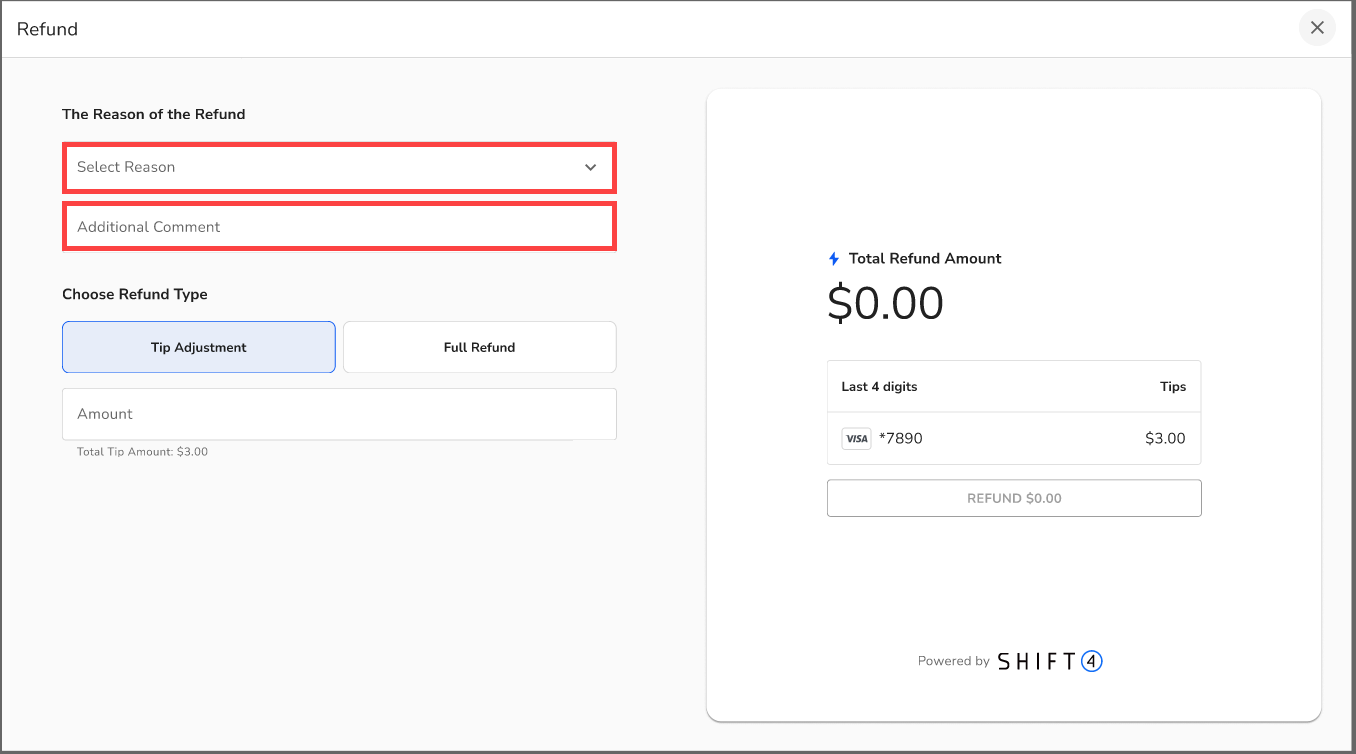Switch to Full Refund type
The height and width of the screenshot is (754, 1356).
point(479,347)
